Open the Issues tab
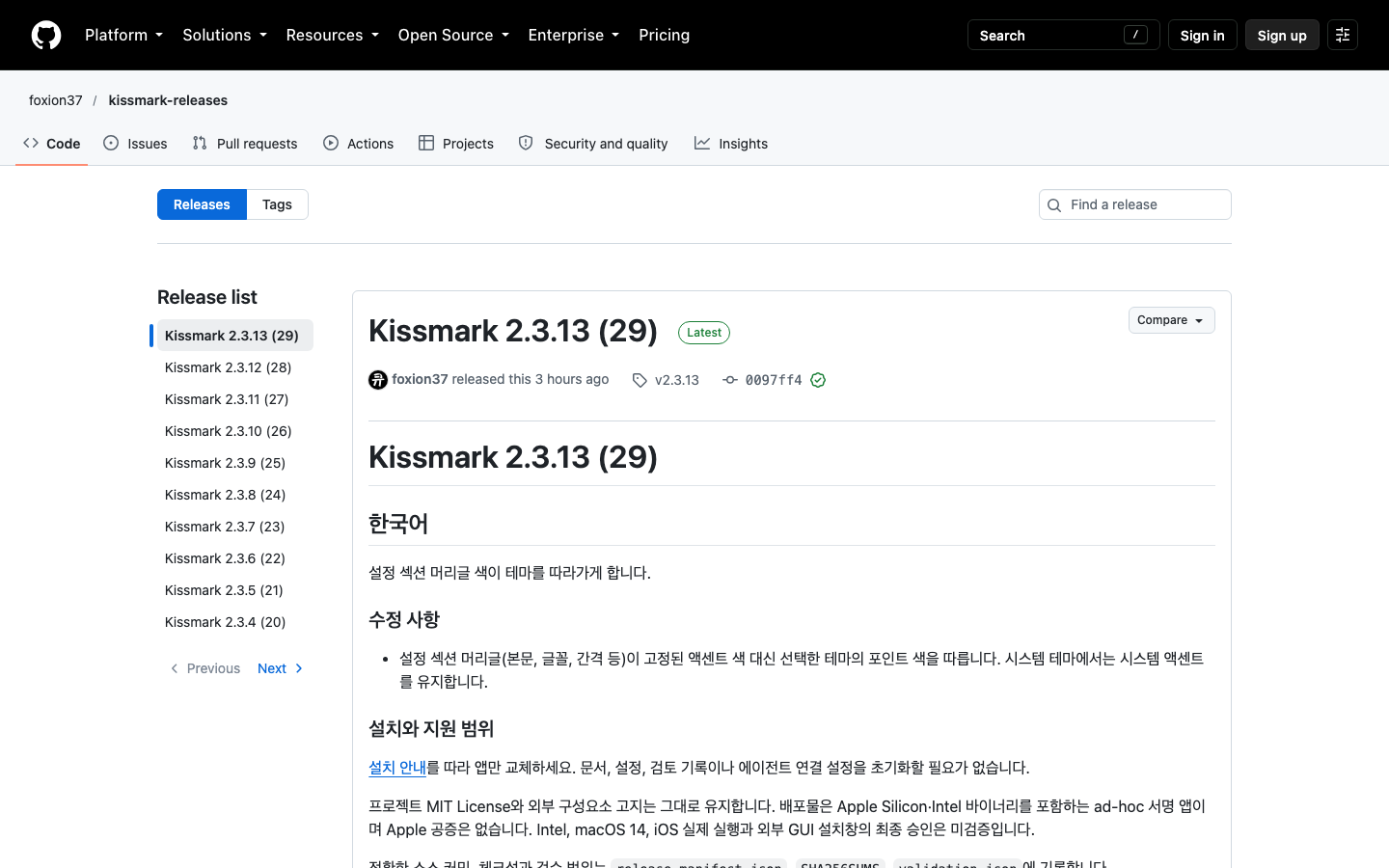This screenshot has width=1389, height=868. [135, 144]
